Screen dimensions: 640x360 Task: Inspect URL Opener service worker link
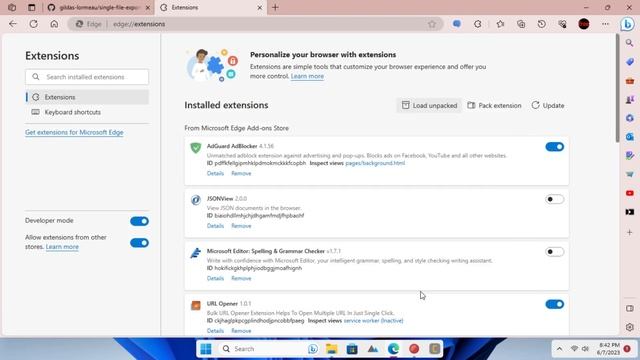coord(373,321)
